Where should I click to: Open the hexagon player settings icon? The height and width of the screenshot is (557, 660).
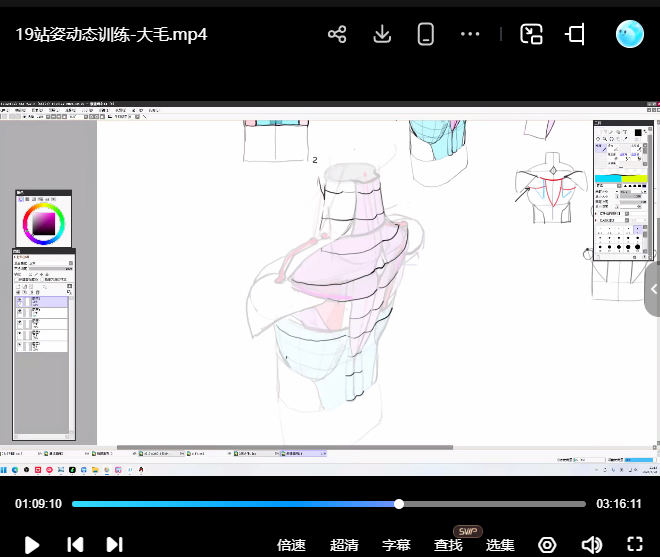[x=547, y=545]
